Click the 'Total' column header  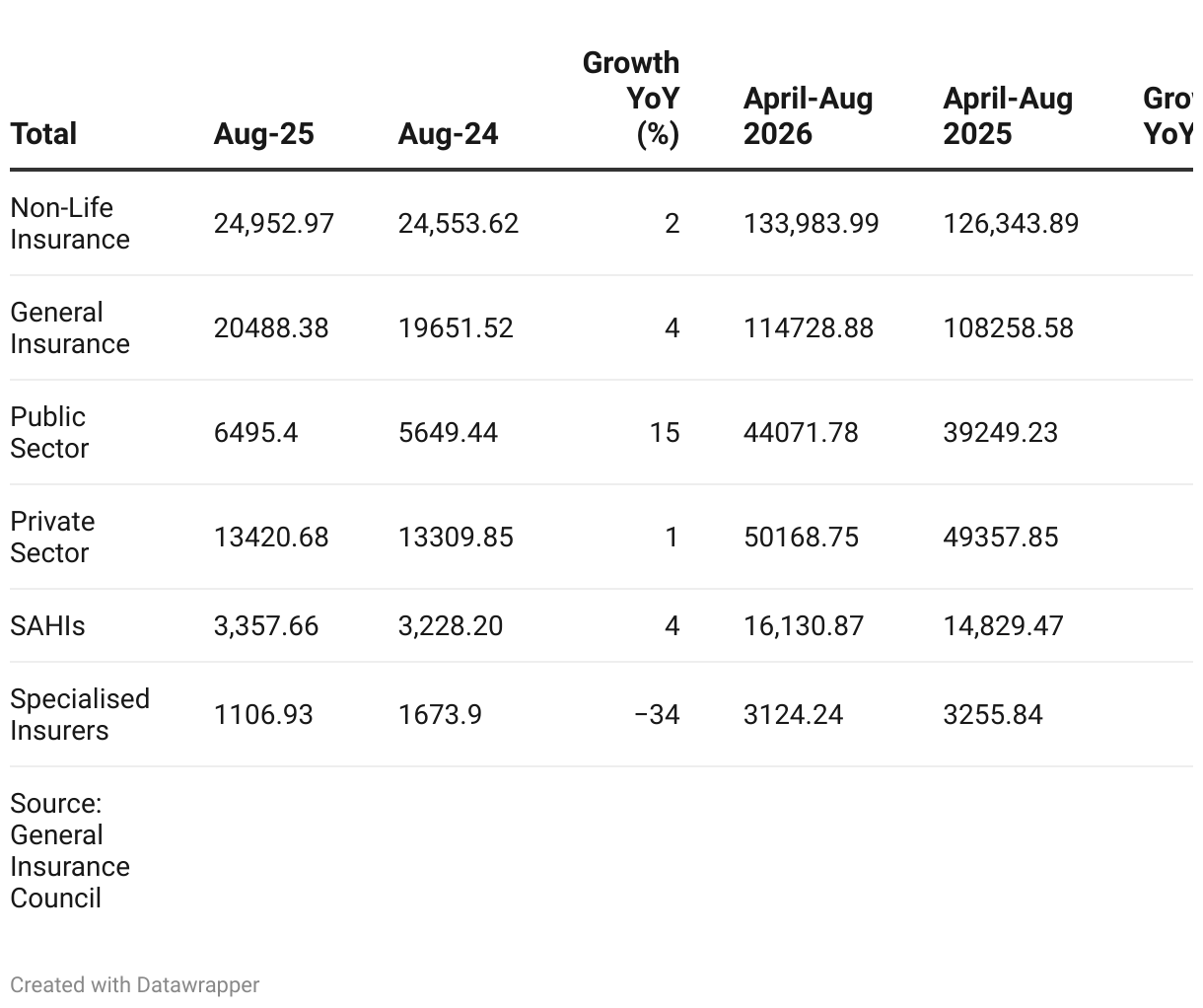43,134
